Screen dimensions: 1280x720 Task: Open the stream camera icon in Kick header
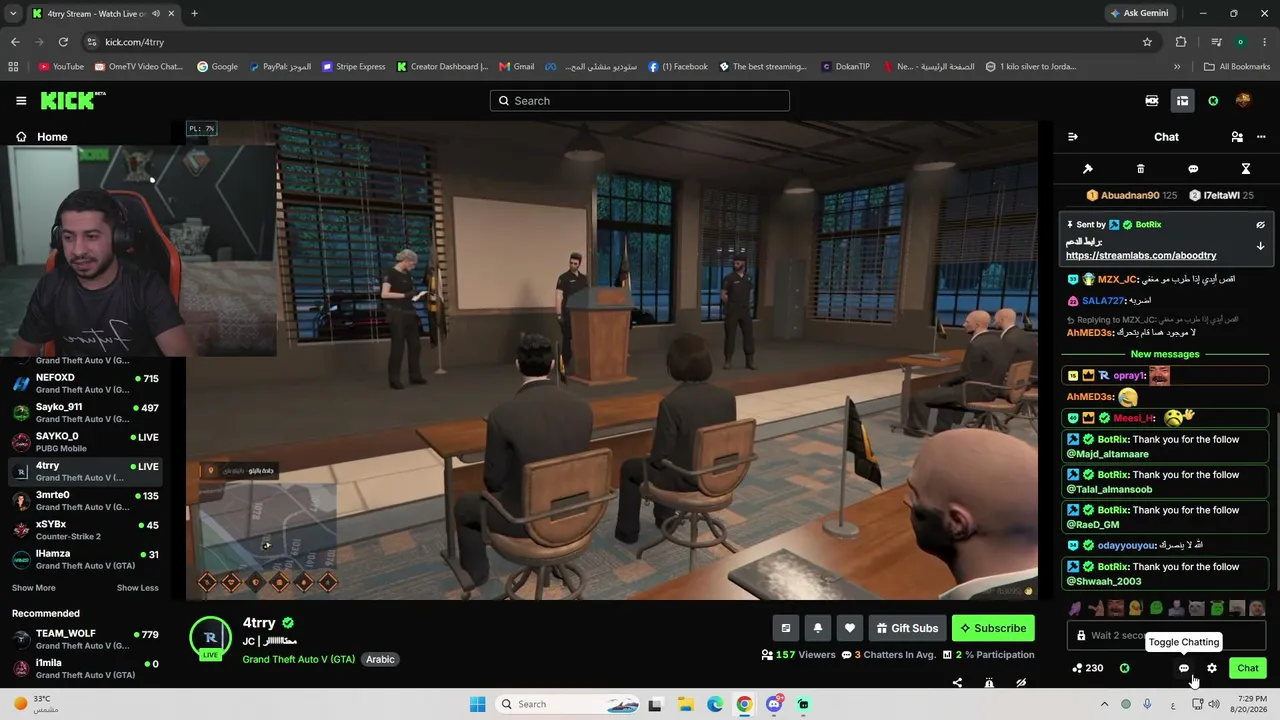tap(1152, 101)
